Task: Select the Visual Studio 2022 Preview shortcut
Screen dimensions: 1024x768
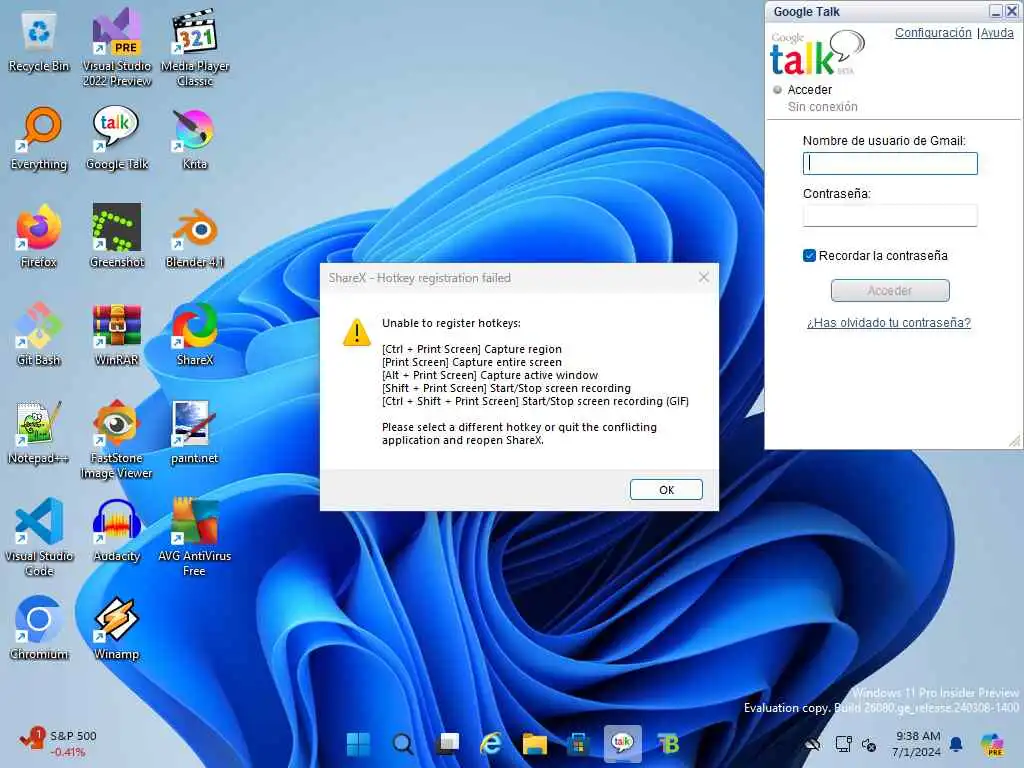Action: click(117, 47)
